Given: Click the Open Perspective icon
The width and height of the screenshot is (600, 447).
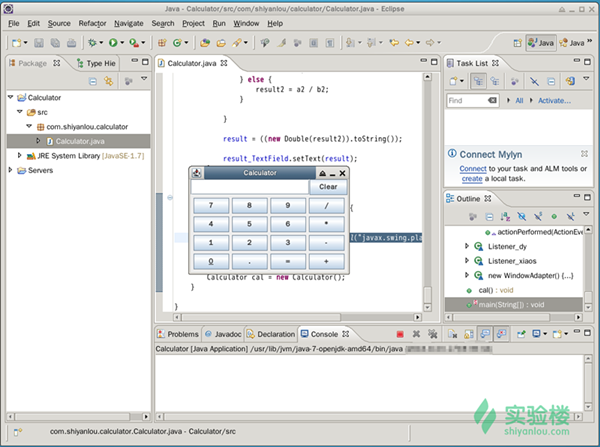Looking at the screenshot, I should point(517,43).
